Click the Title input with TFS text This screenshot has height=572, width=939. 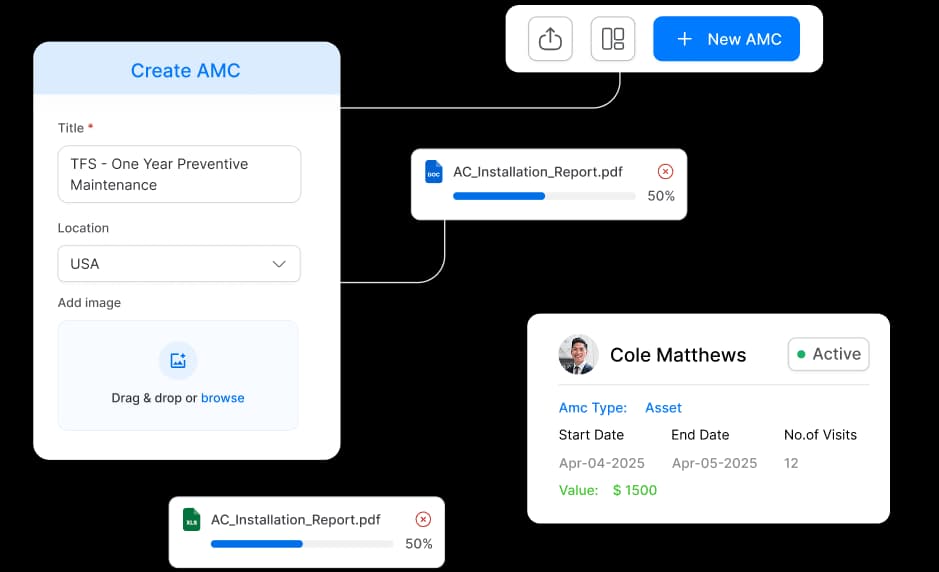[179, 174]
